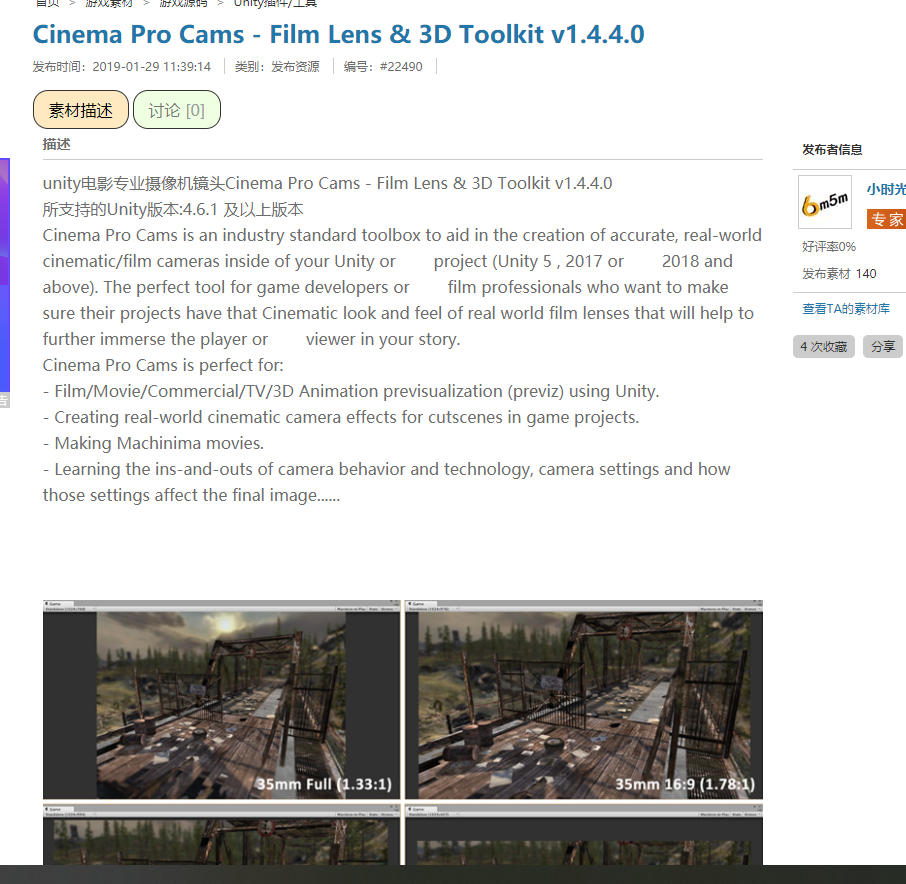This screenshot has width=906, height=884.
Task: Open the bottom-left partial preview image
Action: click(x=221, y=834)
